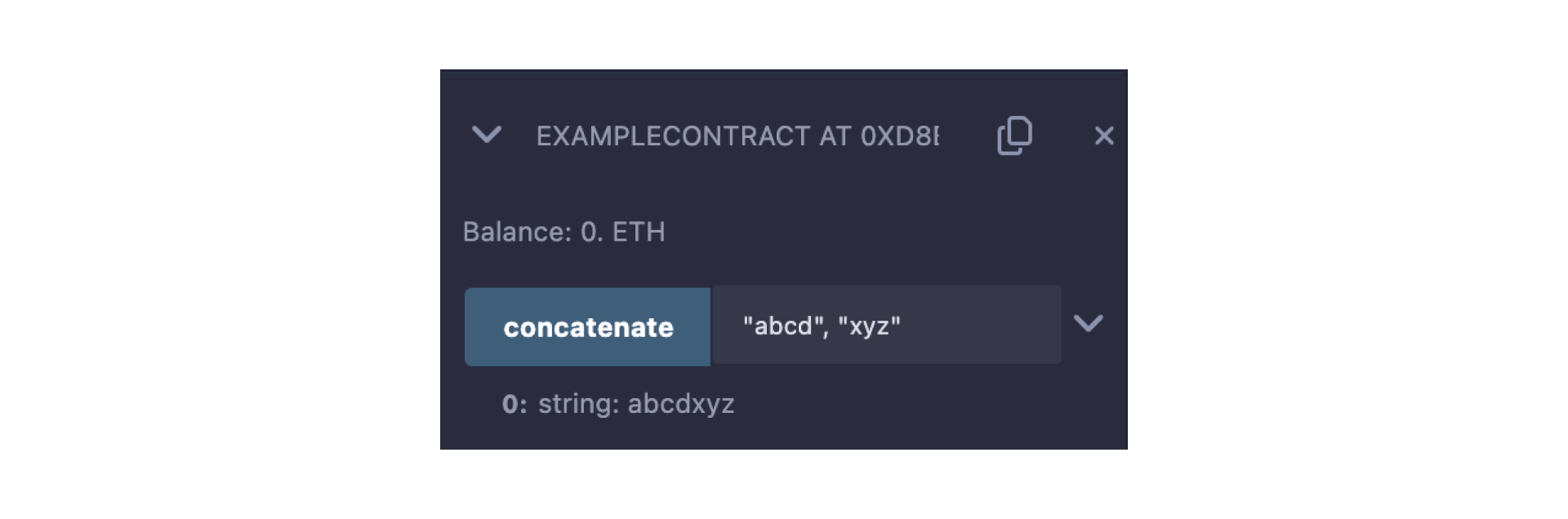Click the Balance: 0. ETH label
Viewport: 1568px width, 519px height.
(x=563, y=233)
